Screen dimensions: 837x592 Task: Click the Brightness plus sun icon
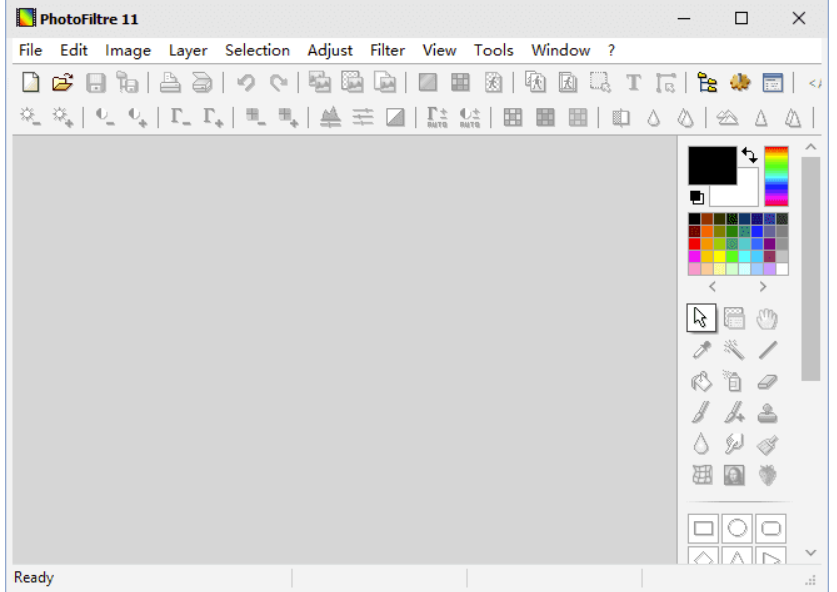pyautogui.click(x=62, y=116)
